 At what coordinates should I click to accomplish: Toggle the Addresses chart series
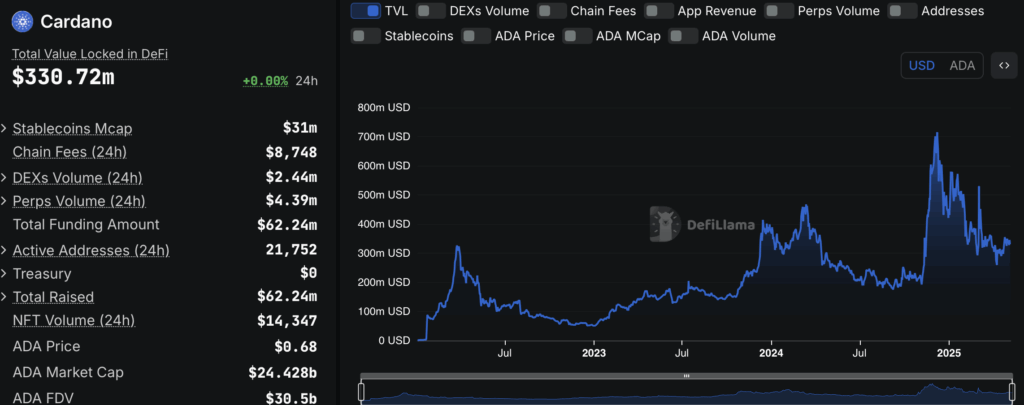903,10
